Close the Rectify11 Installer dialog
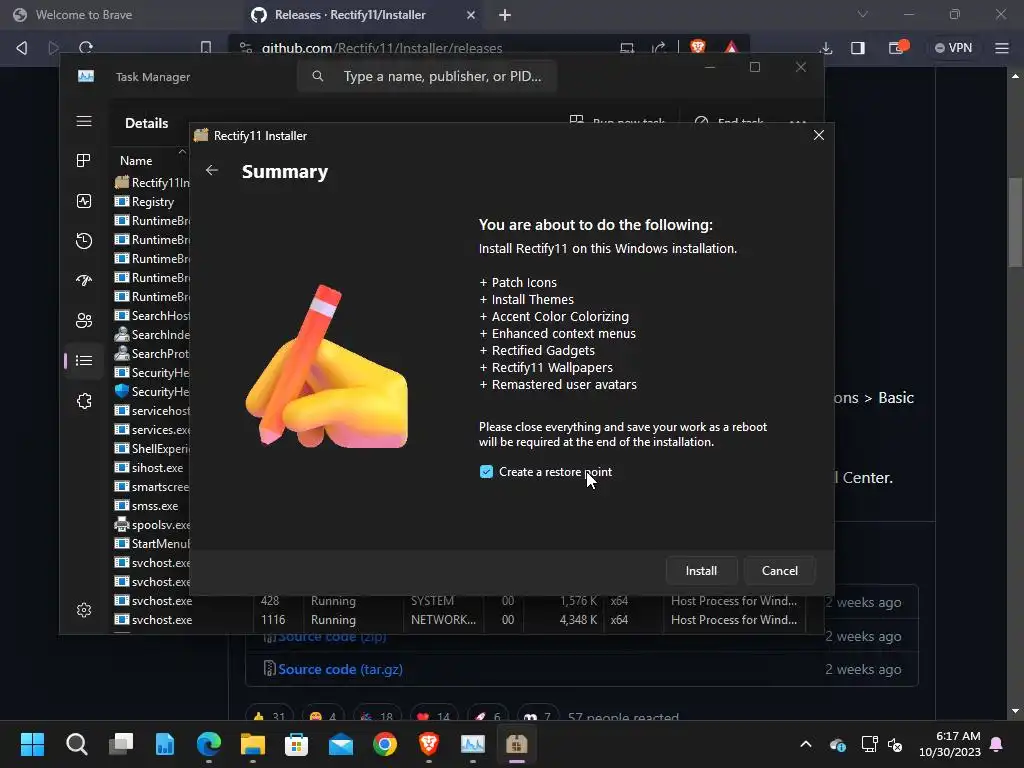 pyautogui.click(x=819, y=135)
